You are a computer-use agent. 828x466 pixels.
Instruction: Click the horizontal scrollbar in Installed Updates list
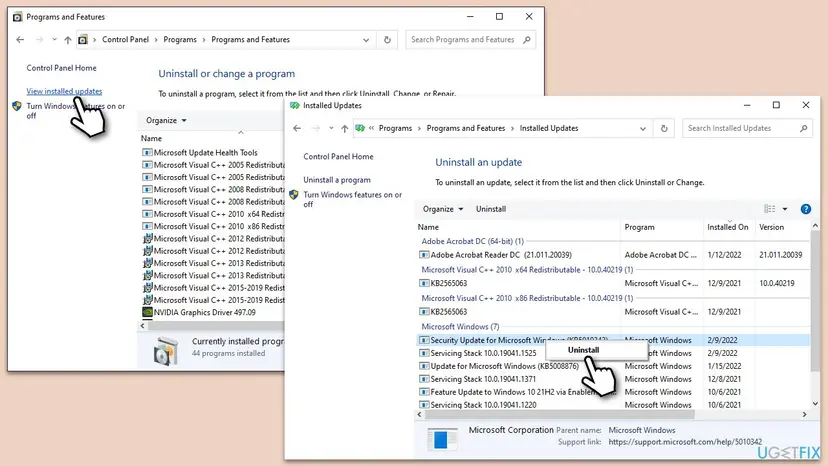[559, 415]
